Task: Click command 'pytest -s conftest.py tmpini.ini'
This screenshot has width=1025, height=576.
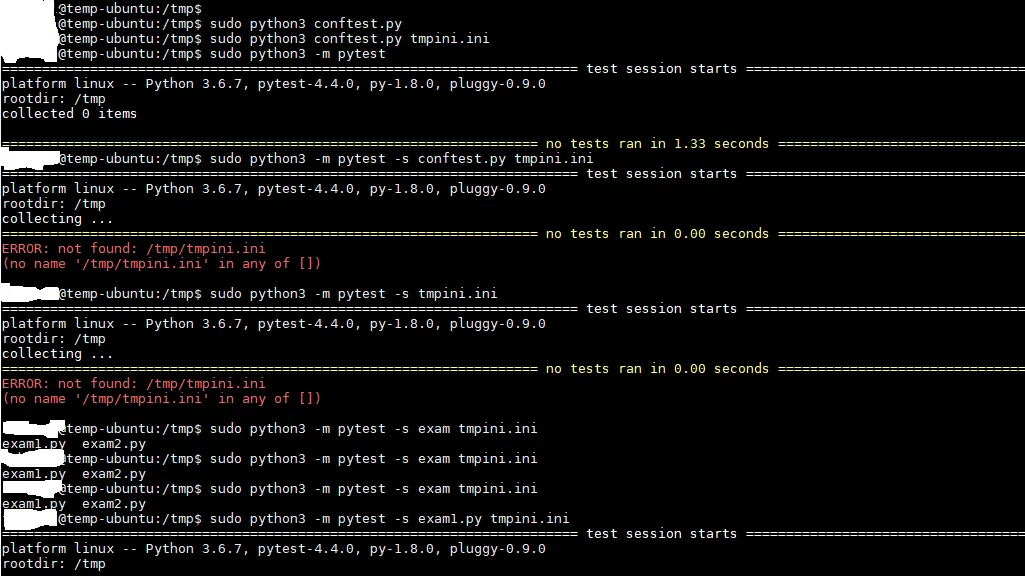Action: 465,159
